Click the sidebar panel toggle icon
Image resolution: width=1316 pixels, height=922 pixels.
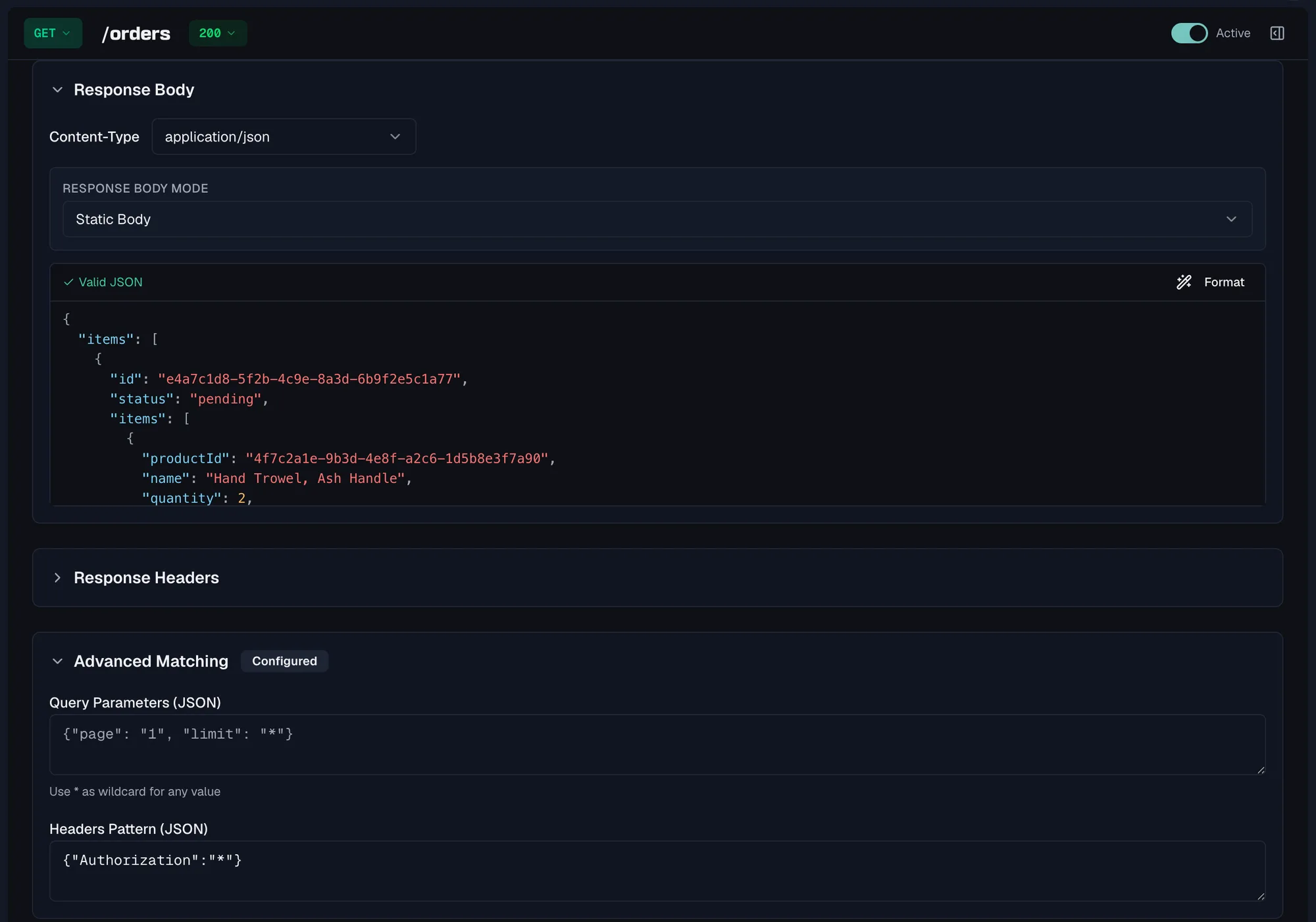(x=1277, y=33)
